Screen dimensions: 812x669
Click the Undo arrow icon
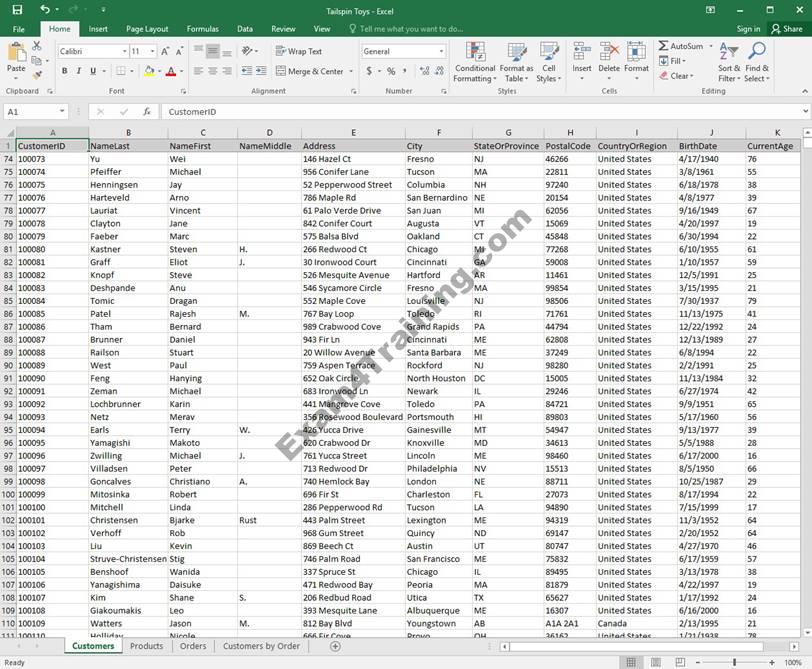point(44,9)
